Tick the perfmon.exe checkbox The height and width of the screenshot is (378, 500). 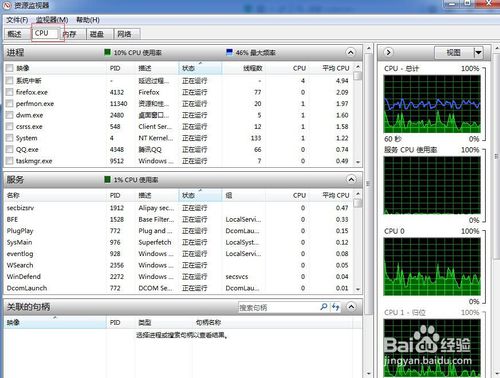click(x=9, y=104)
